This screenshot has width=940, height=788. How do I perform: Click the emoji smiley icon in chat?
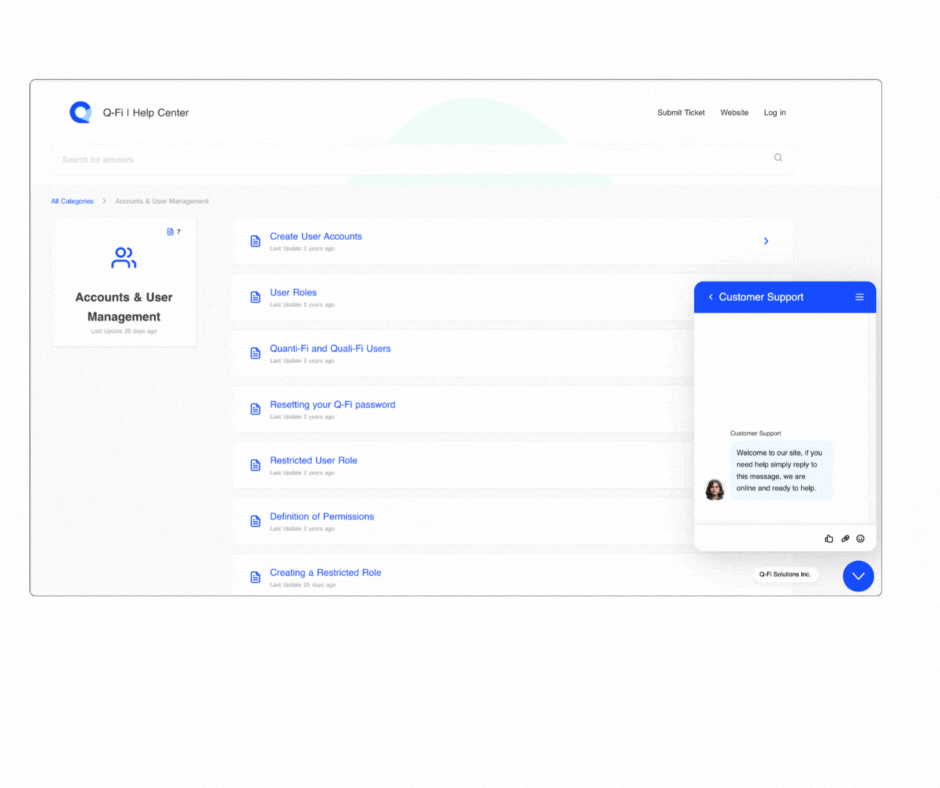click(x=860, y=539)
